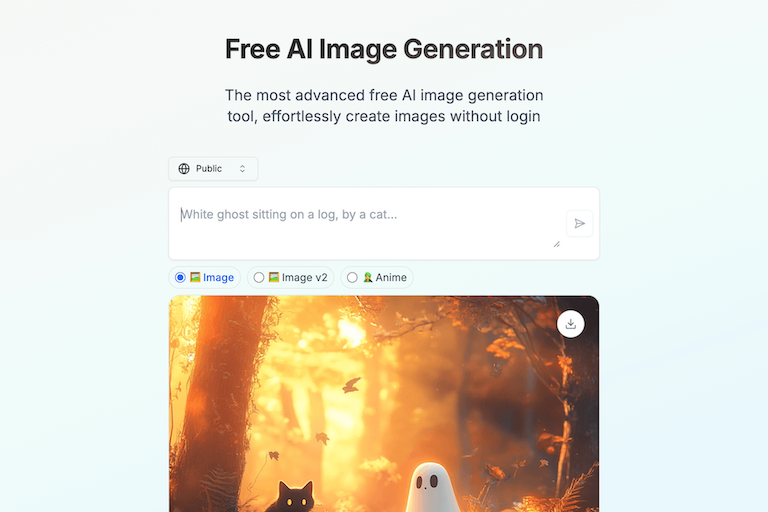This screenshot has height=512, width=768.
Task: Switch to the Anime radio option
Action: [x=352, y=277]
